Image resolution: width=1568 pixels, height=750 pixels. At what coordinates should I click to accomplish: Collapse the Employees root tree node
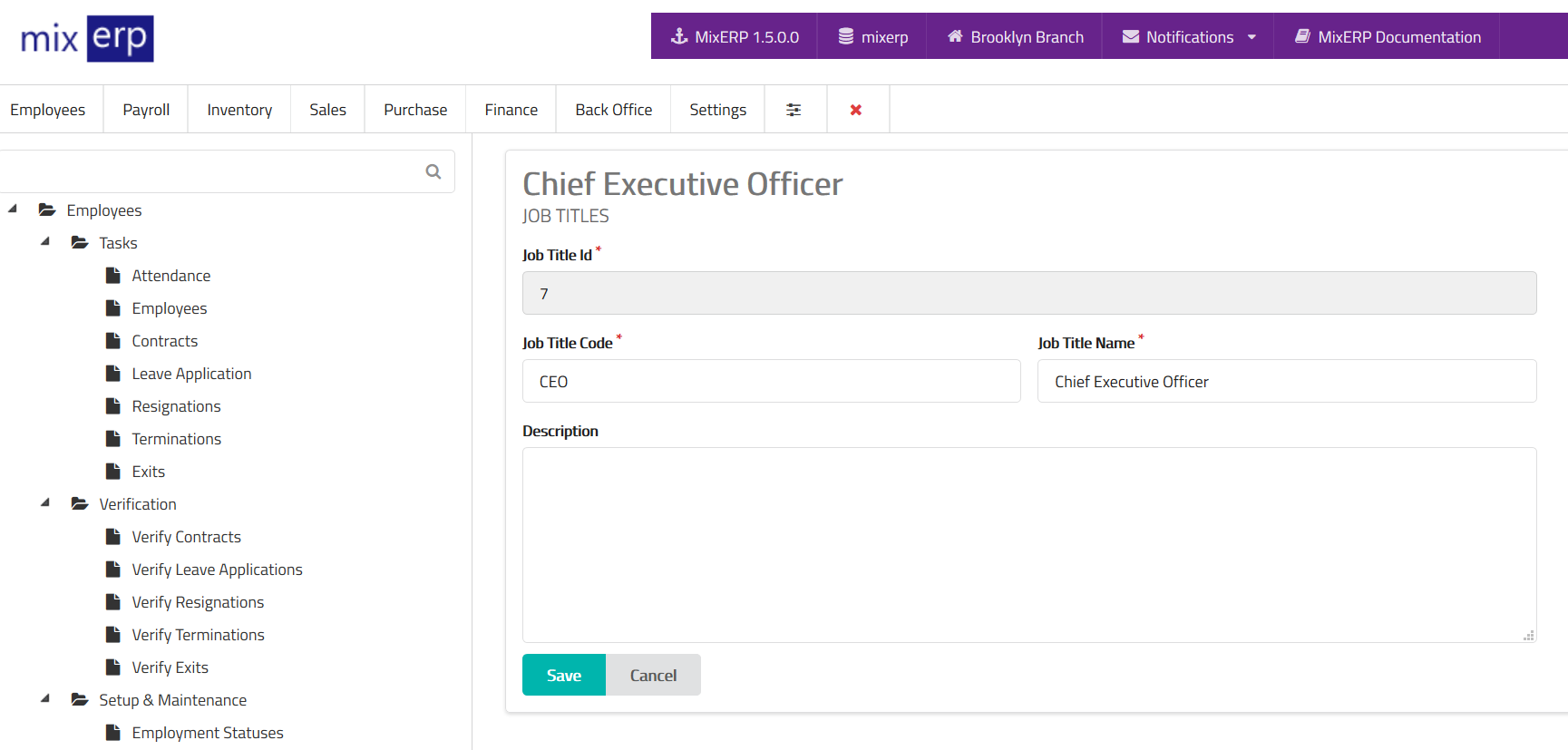pyautogui.click(x=13, y=209)
